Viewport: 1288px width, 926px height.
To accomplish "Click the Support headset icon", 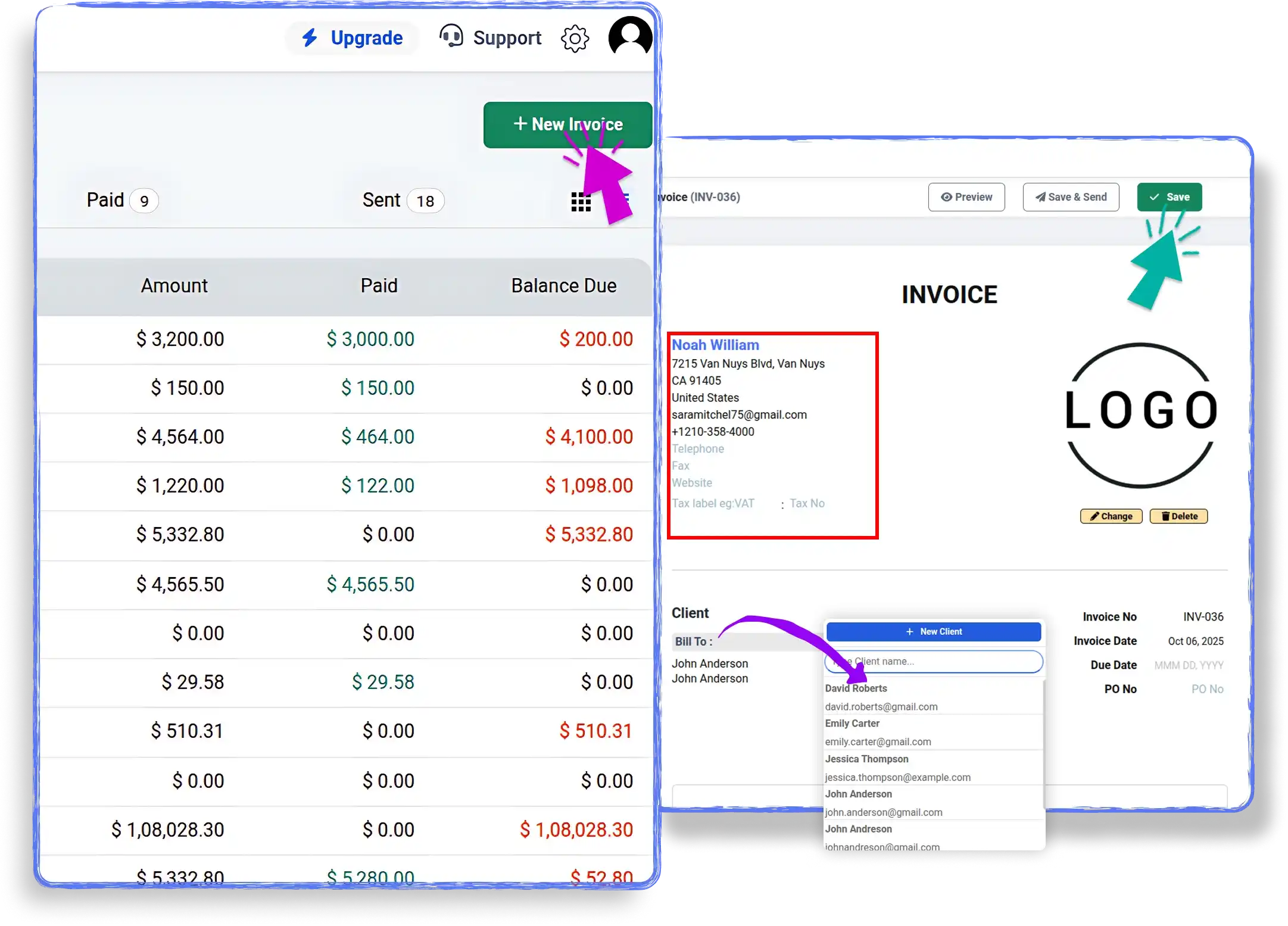I will click(x=451, y=36).
